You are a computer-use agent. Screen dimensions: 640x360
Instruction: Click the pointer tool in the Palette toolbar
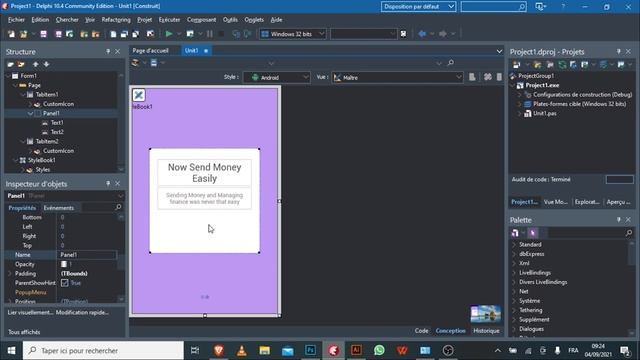(x=533, y=233)
